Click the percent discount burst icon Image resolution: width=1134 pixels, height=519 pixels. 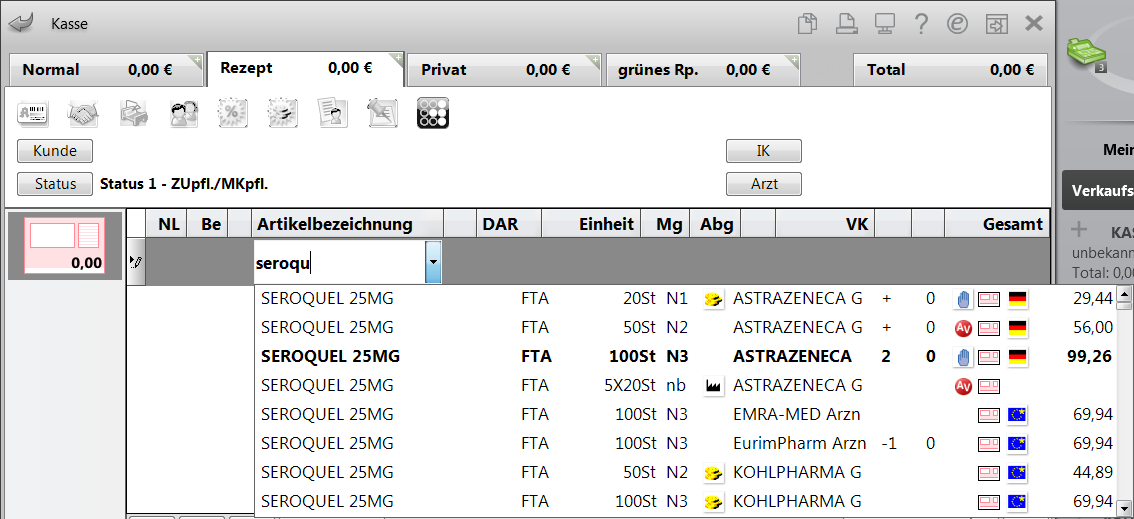point(234,113)
